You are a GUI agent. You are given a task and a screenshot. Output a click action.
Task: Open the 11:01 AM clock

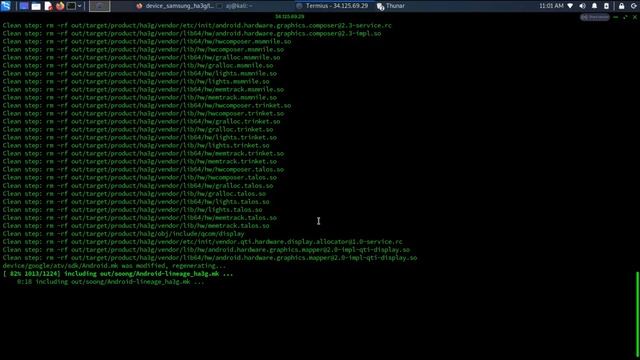[551, 6]
